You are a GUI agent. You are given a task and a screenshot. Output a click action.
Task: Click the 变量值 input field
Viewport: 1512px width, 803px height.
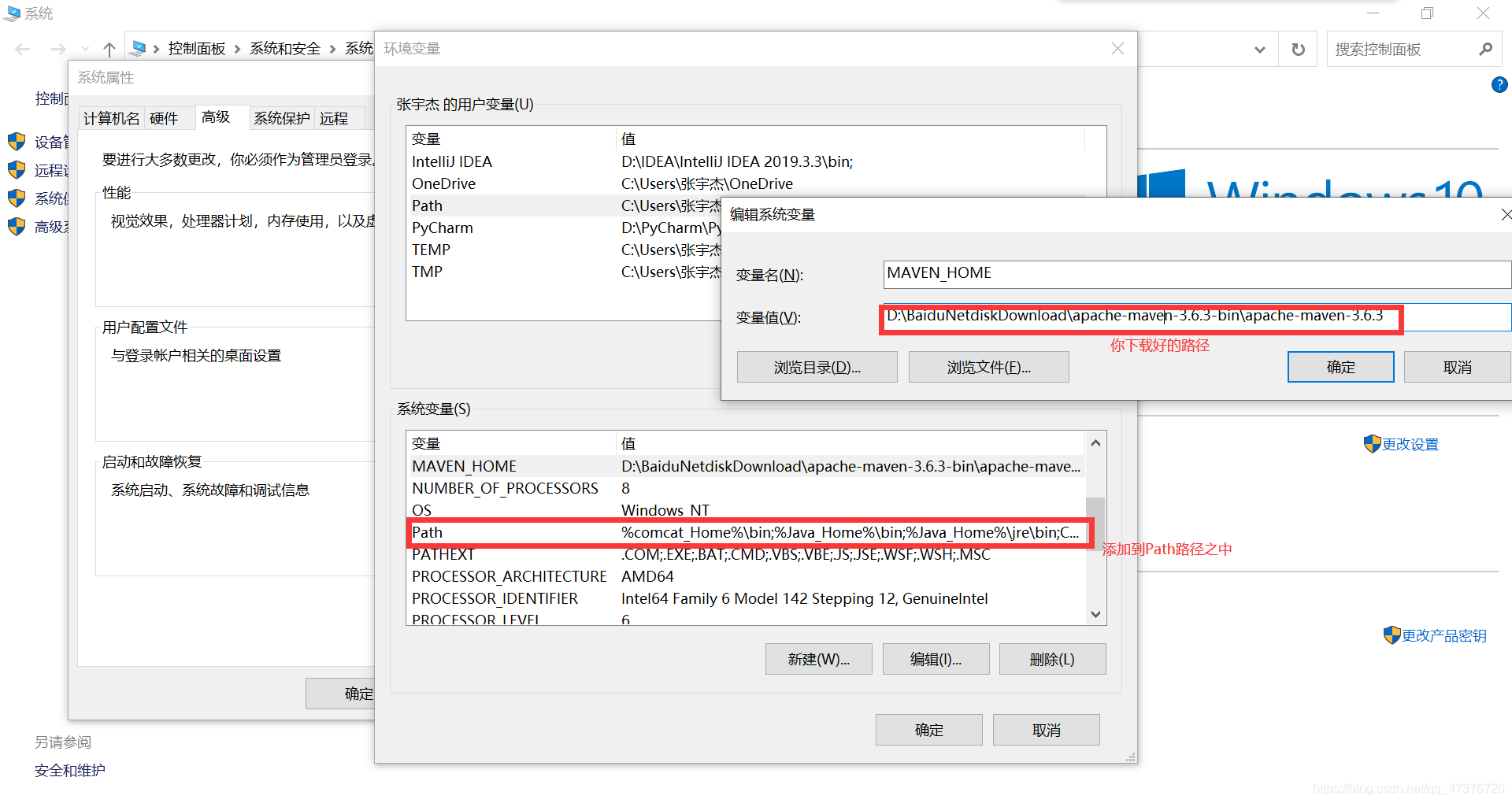click(x=1197, y=316)
